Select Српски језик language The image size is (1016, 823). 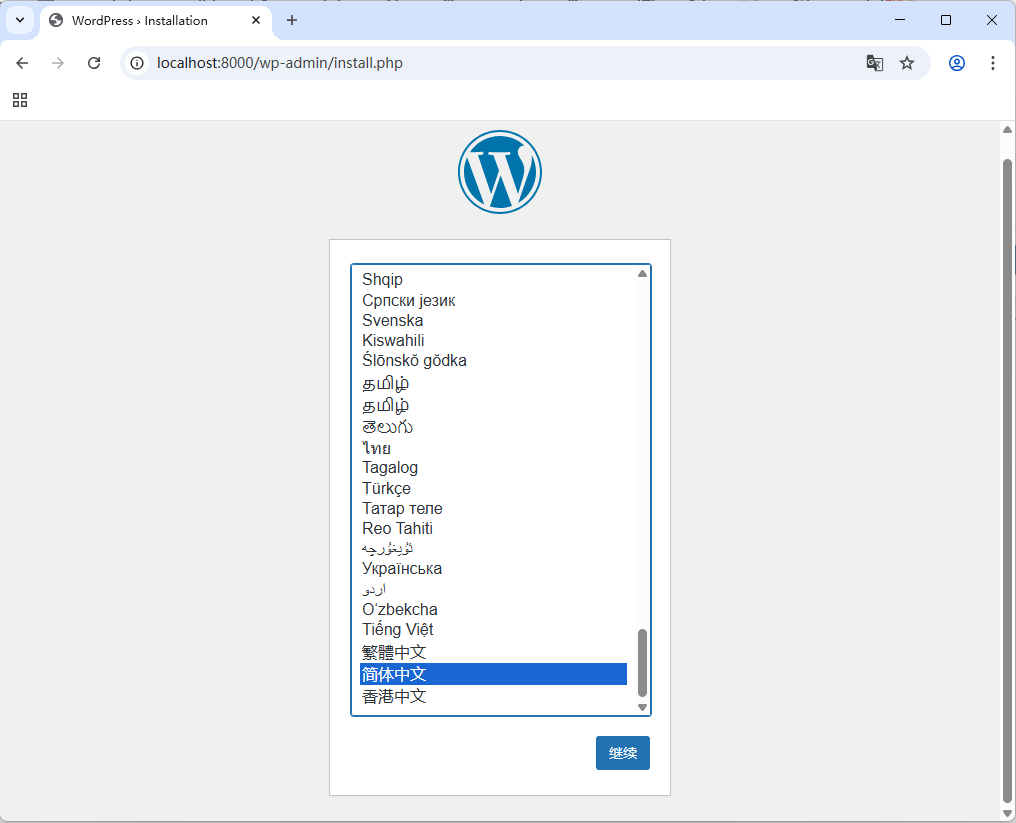click(493, 300)
